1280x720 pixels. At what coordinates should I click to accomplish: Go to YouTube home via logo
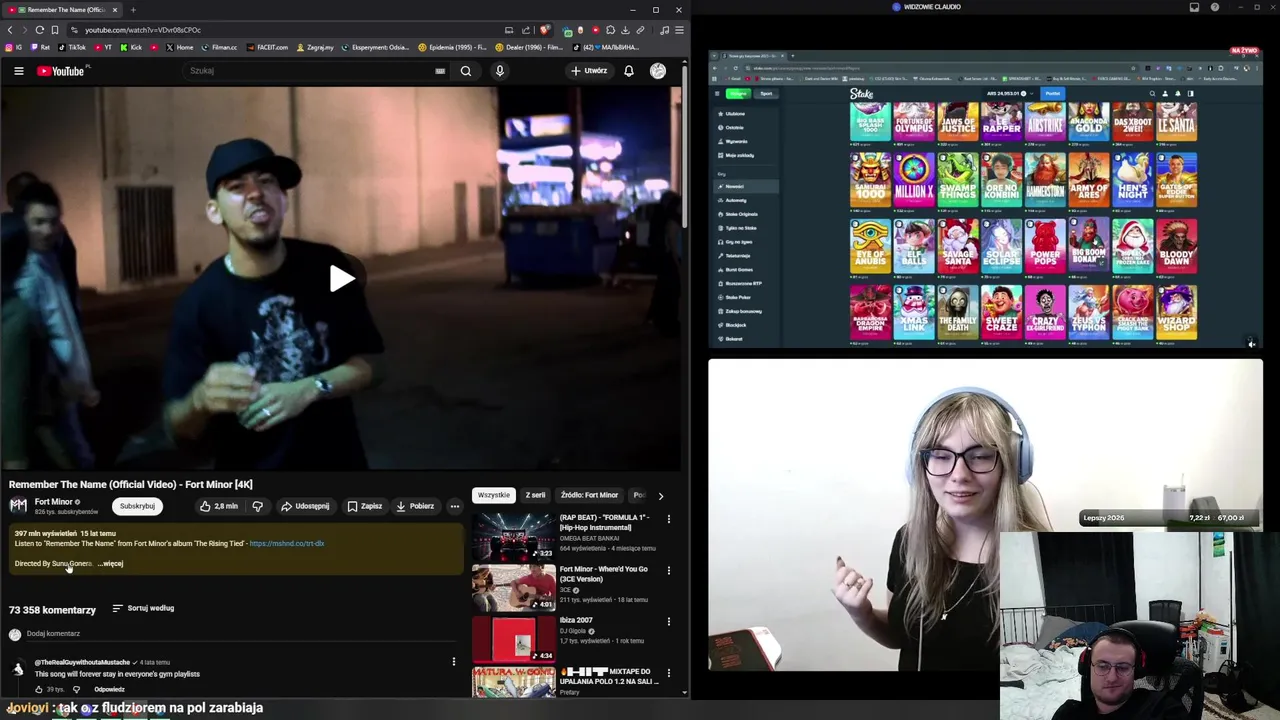[x=61, y=71]
